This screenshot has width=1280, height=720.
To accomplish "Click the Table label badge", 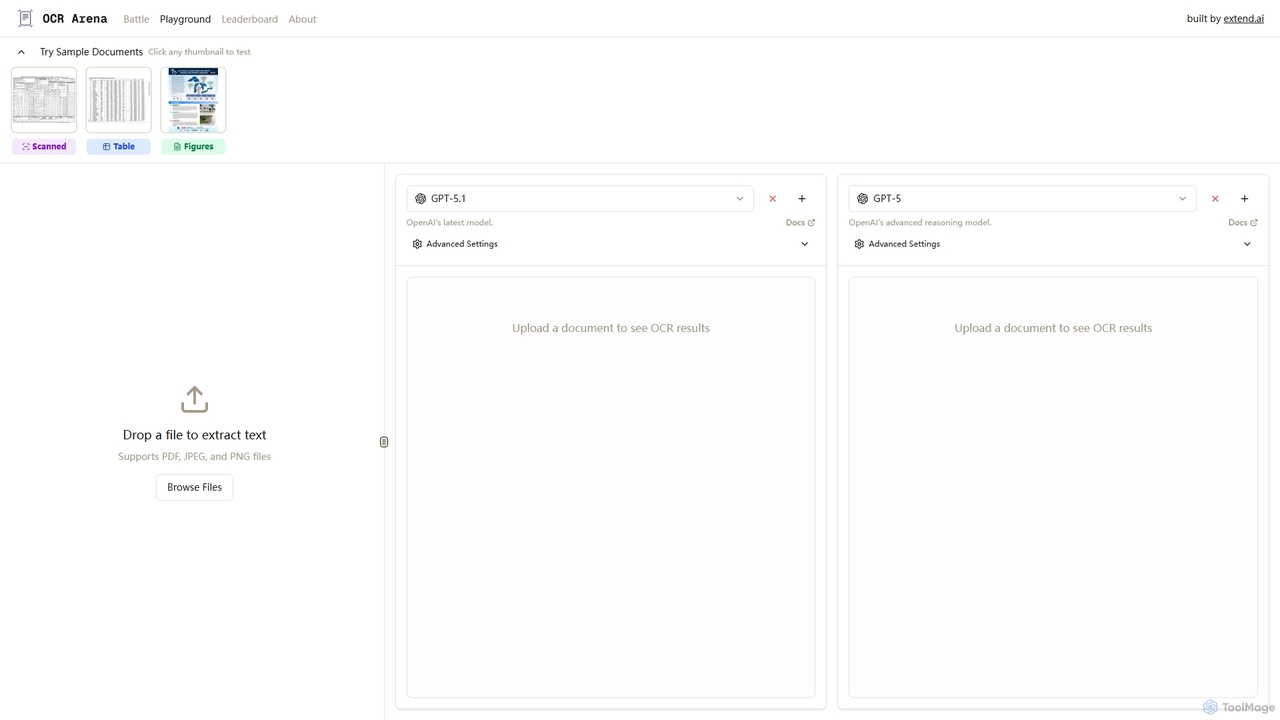I will 118,146.
